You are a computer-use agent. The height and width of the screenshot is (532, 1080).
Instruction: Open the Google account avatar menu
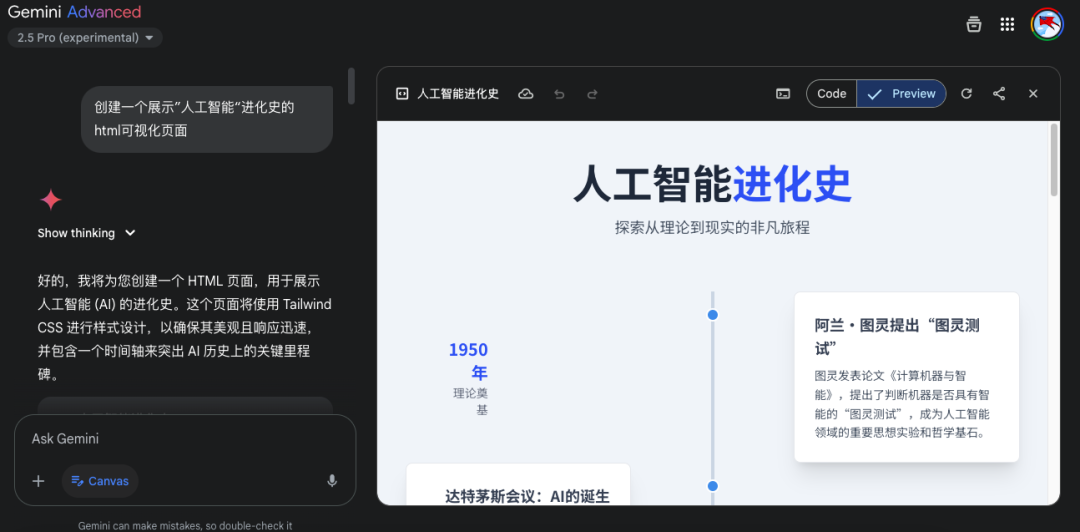[x=1046, y=24]
